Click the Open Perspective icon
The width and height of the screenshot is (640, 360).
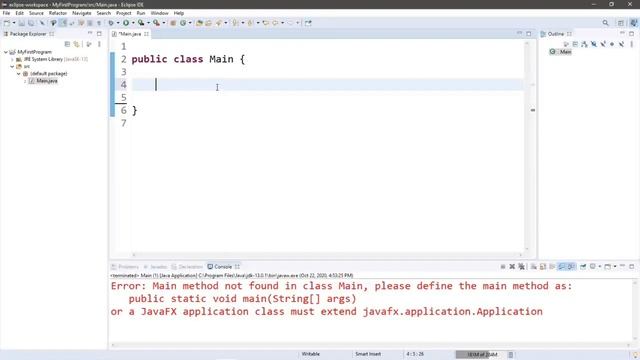click(620, 23)
